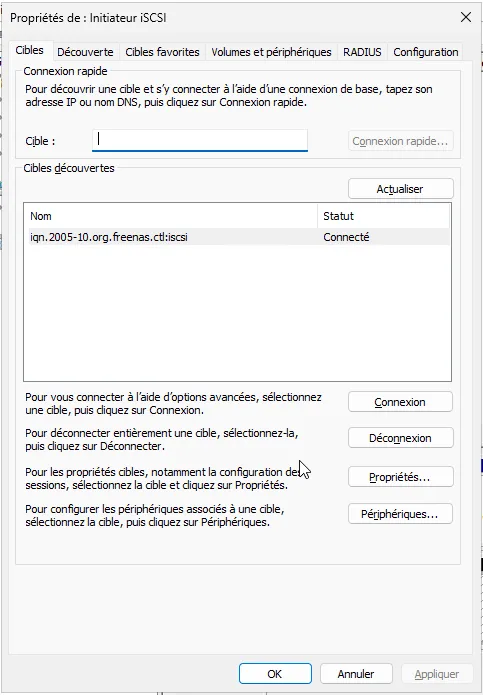Close the Initiateur iSCSI properties window
This screenshot has height=695, width=483.
click(x=466, y=17)
